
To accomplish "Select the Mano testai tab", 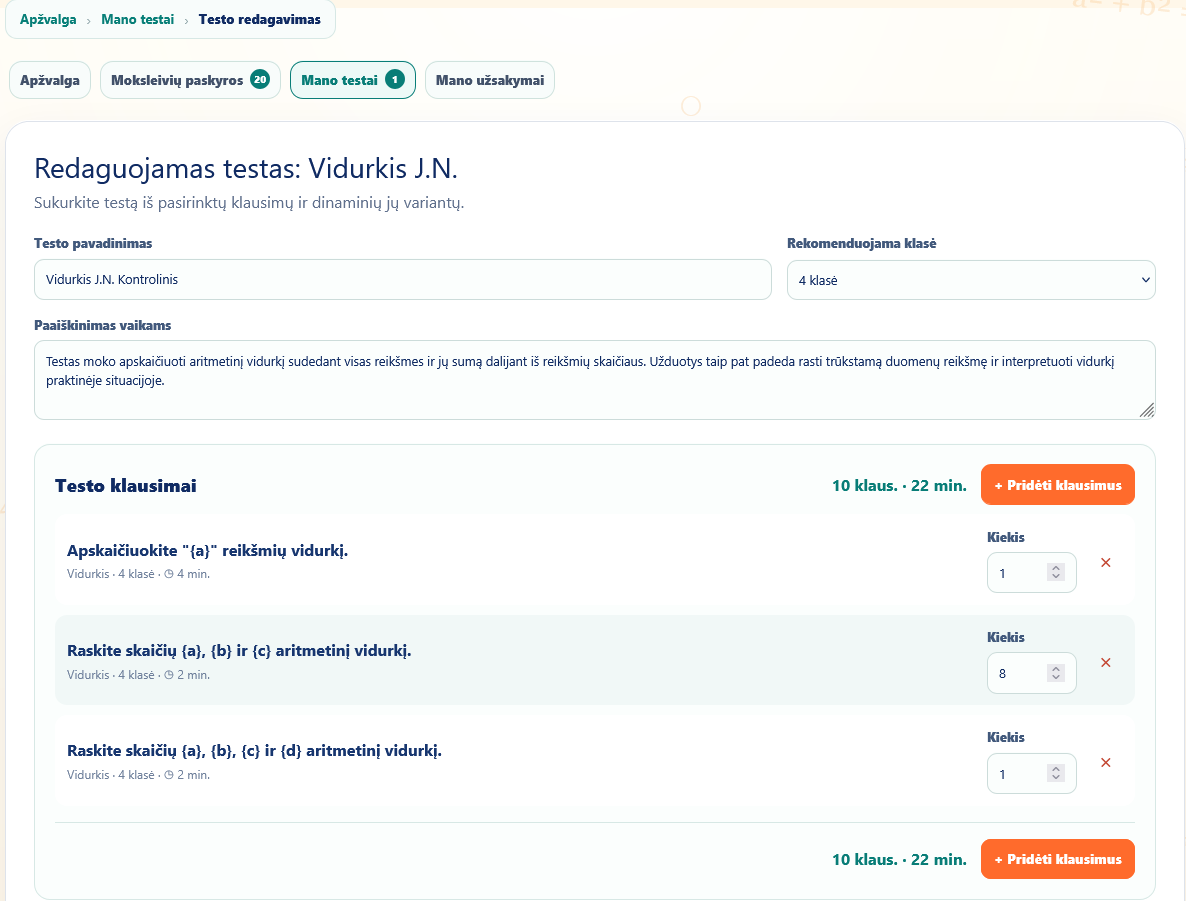I will coord(352,80).
